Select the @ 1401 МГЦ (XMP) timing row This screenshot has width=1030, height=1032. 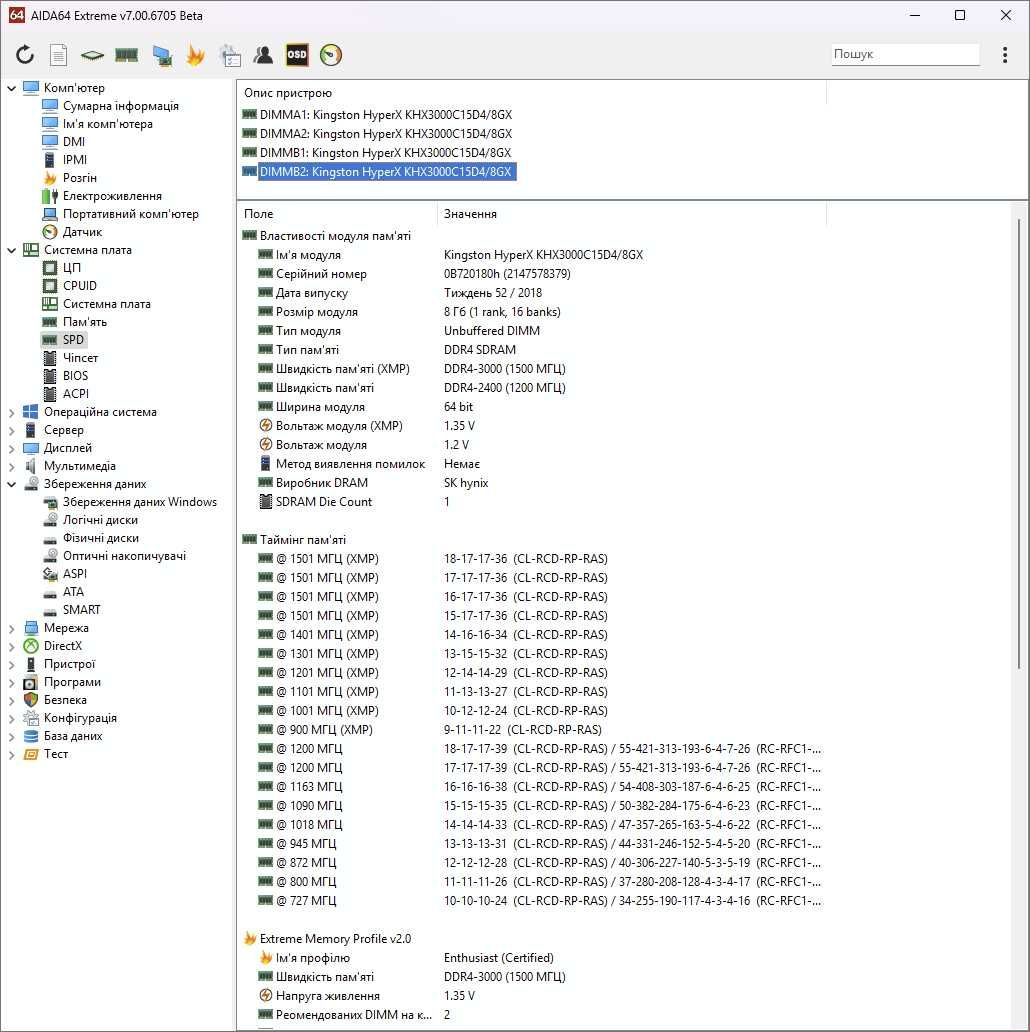532,635
